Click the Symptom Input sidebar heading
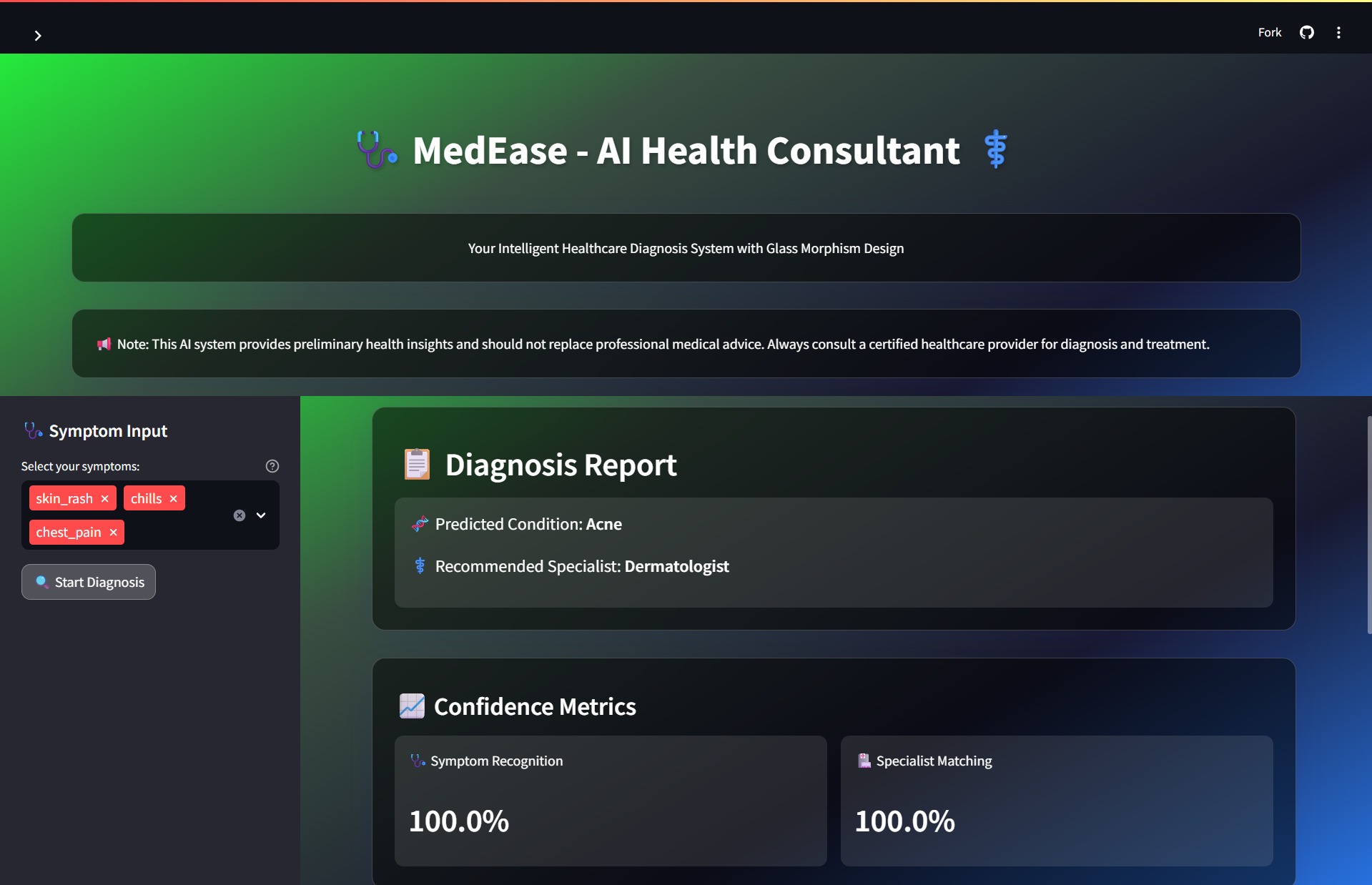 [108, 430]
